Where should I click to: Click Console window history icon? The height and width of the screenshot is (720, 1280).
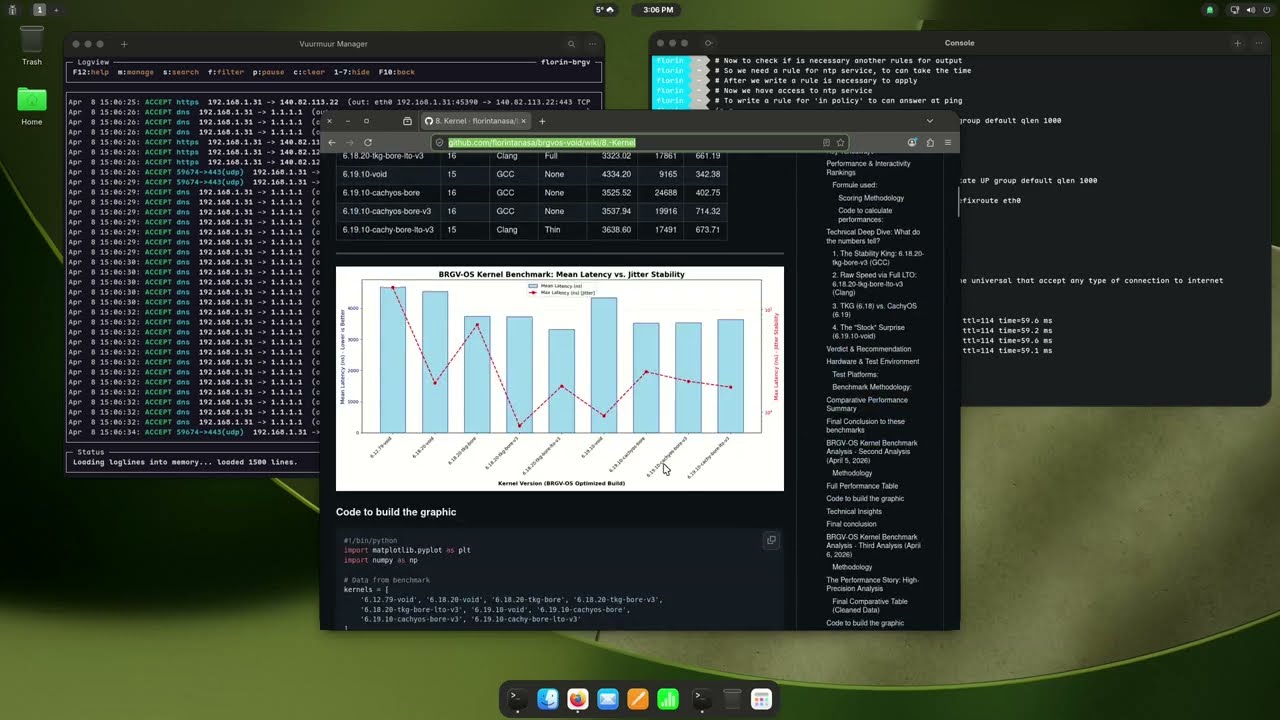point(708,43)
